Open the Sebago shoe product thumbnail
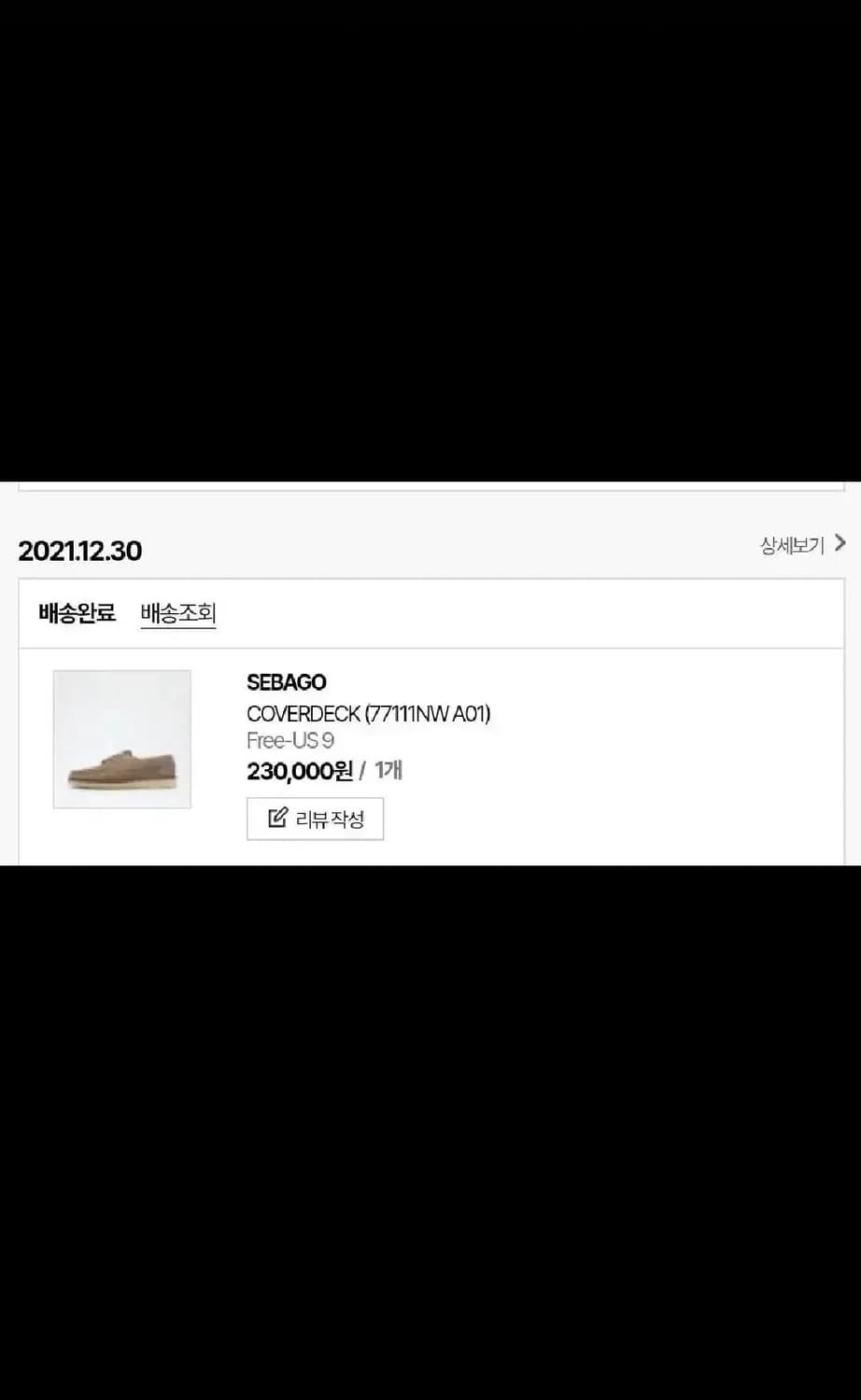861x1400 pixels. (x=122, y=739)
